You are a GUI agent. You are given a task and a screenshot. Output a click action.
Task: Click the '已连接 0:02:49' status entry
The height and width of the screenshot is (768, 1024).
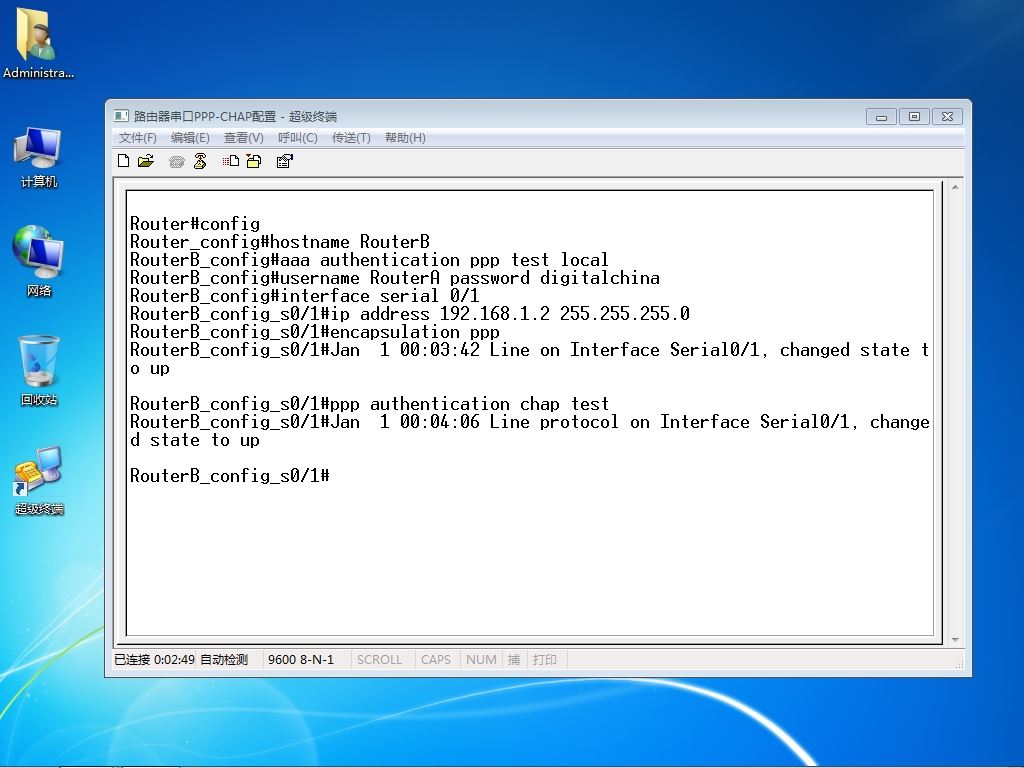154,660
